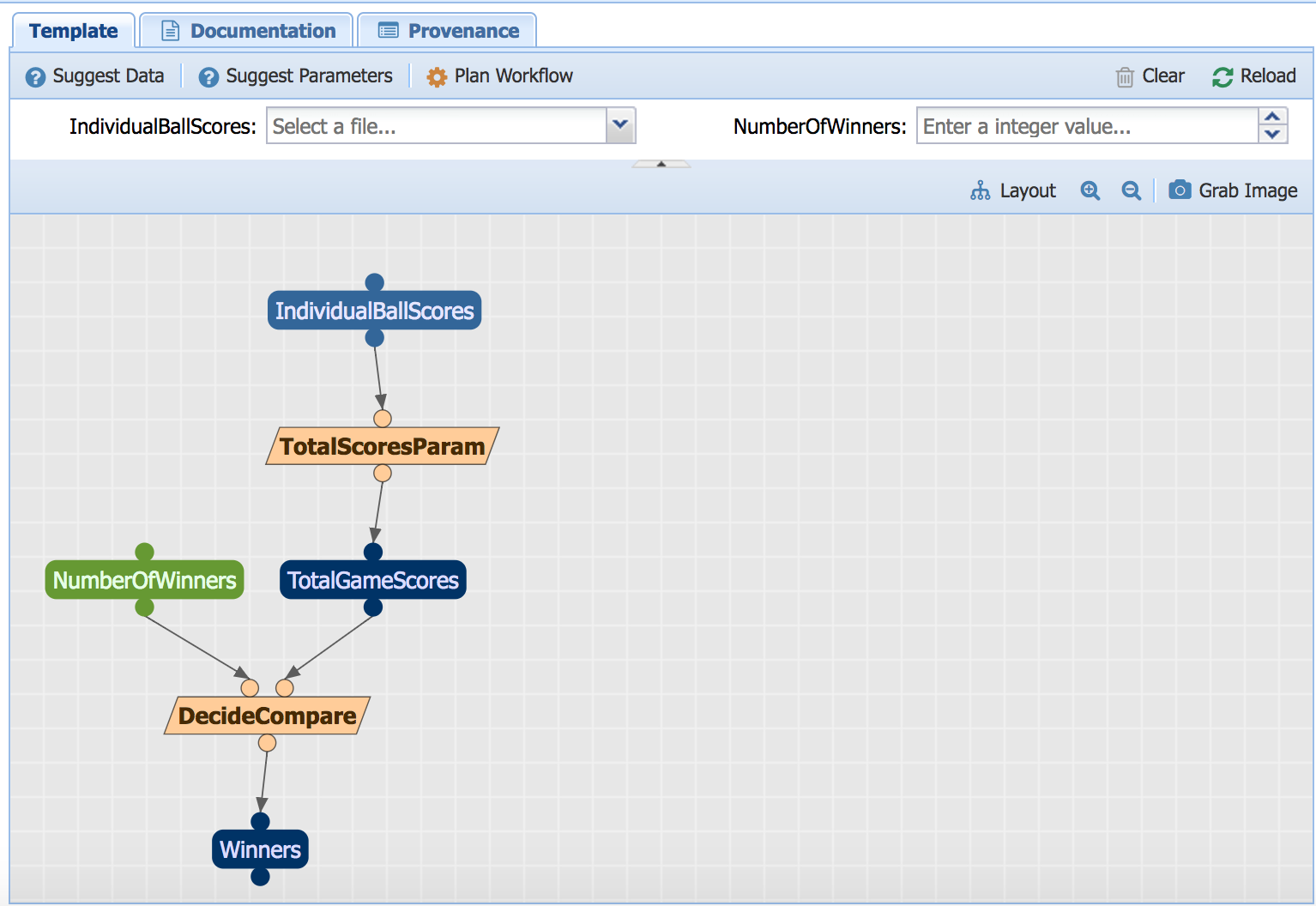1316x906 pixels.
Task: Select the DecideCompare component node
Action: click(267, 716)
